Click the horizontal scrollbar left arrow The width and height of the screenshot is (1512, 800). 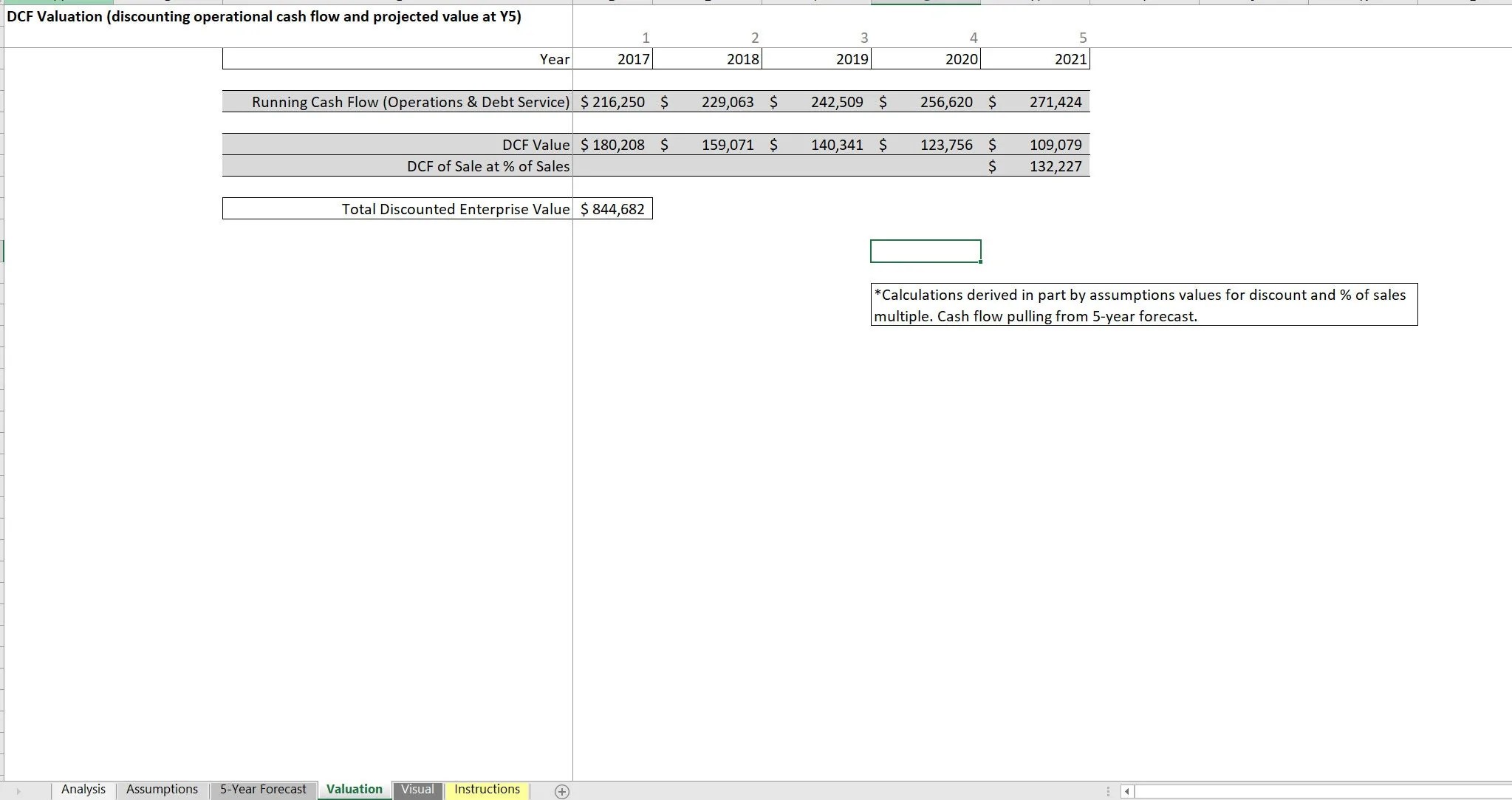1126,791
